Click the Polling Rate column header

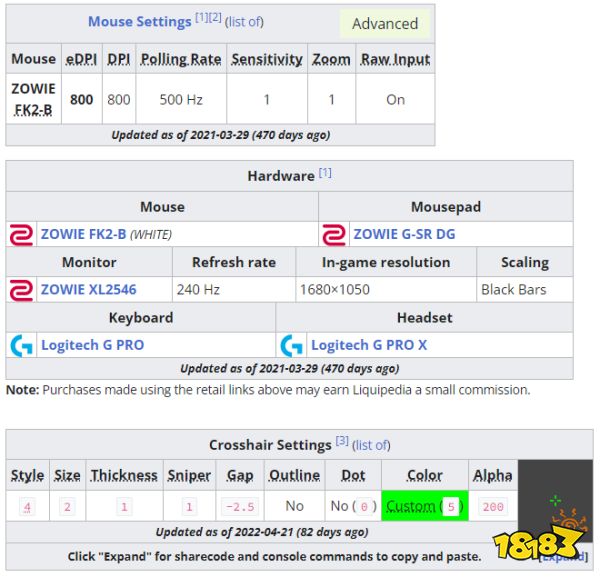[x=181, y=59]
